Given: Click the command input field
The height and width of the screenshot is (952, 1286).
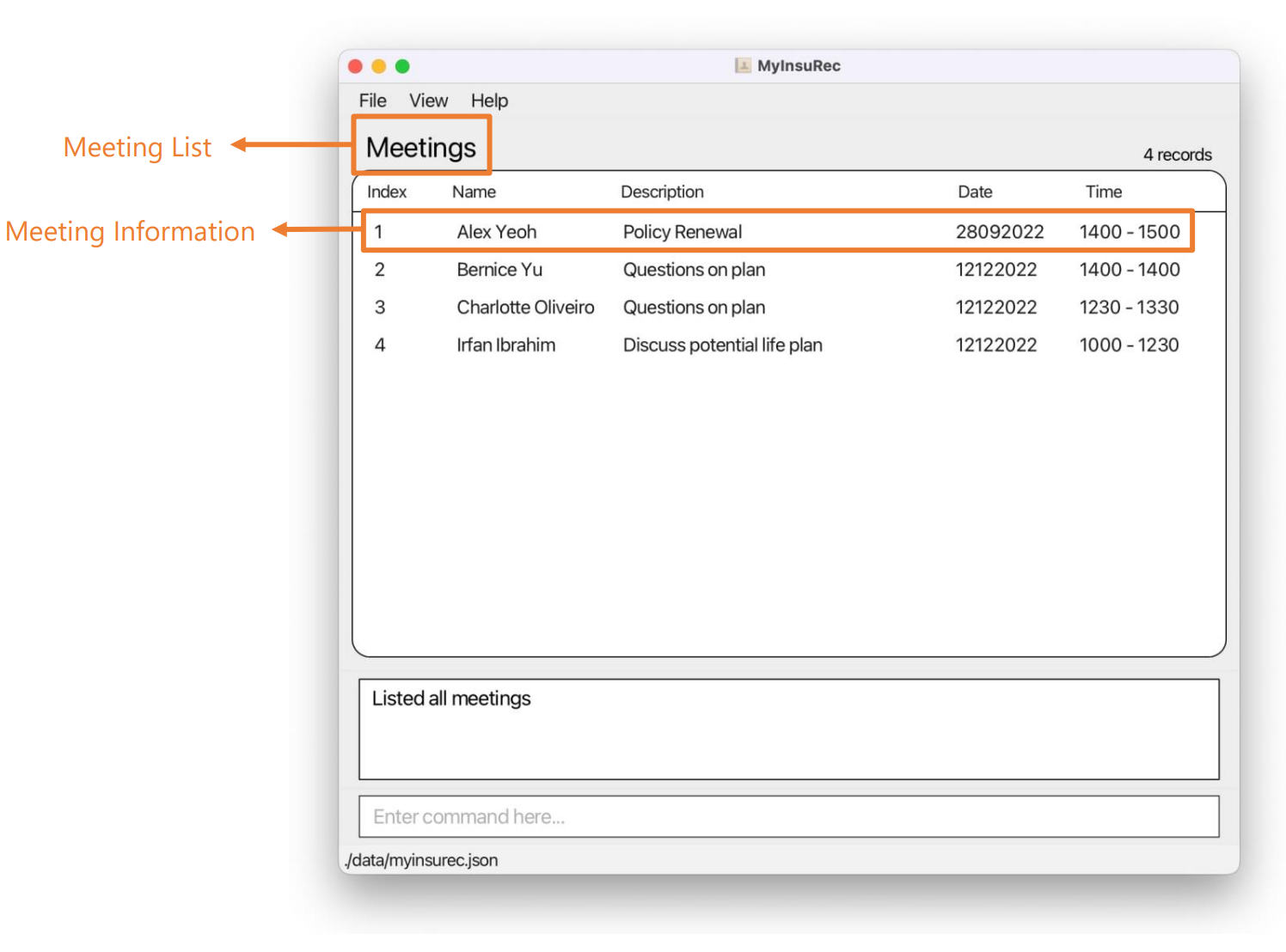Looking at the screenshot, I should 788,816.
